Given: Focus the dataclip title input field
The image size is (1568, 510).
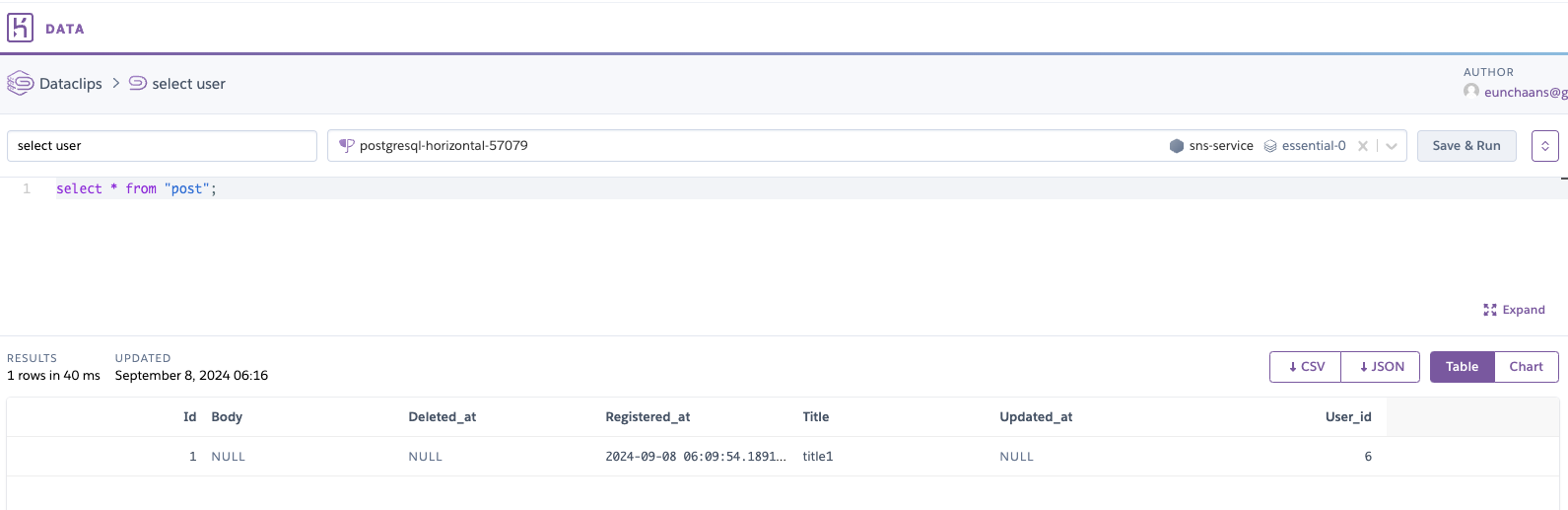Looking at the screenshot, I should tap(162, 146).
